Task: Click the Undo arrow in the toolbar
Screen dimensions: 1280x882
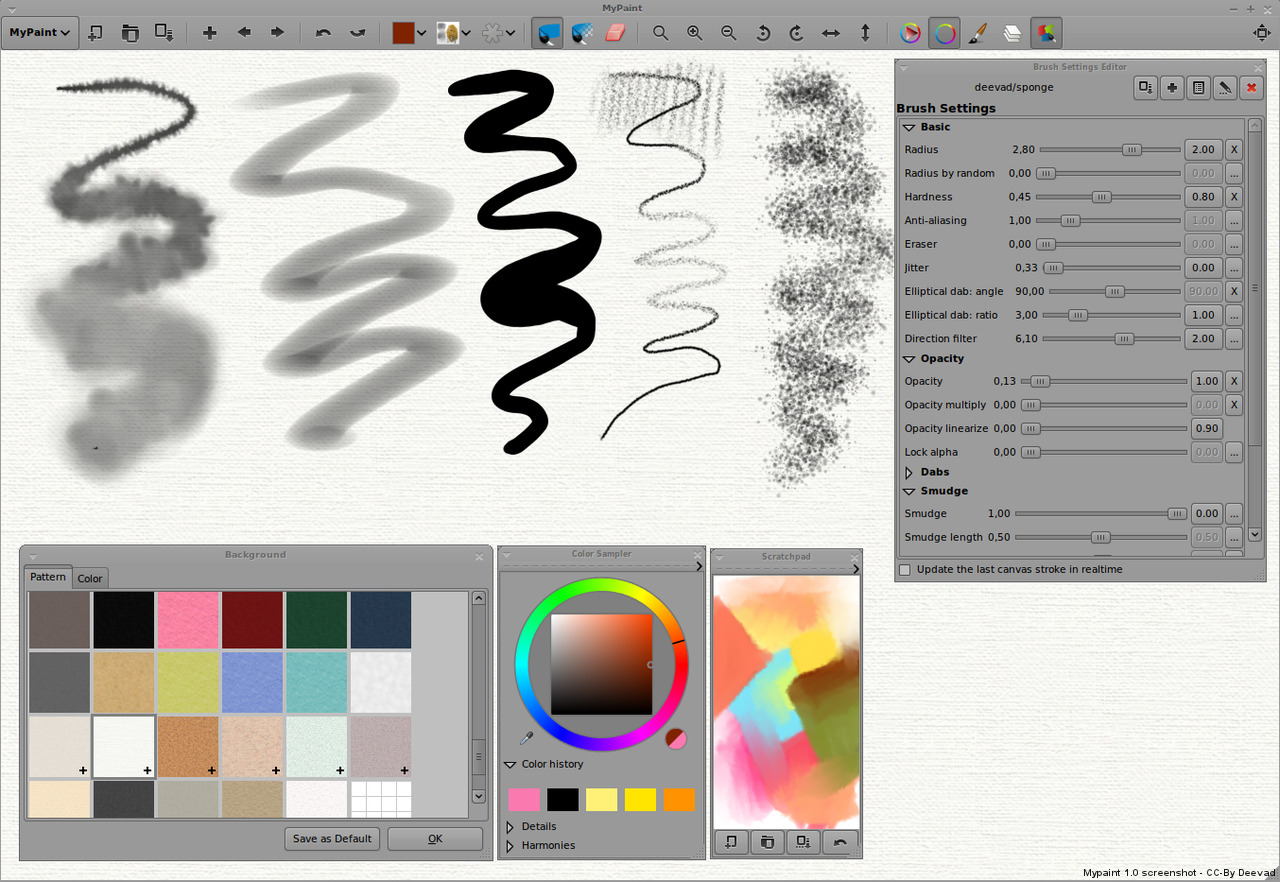Action: [323, 33]
